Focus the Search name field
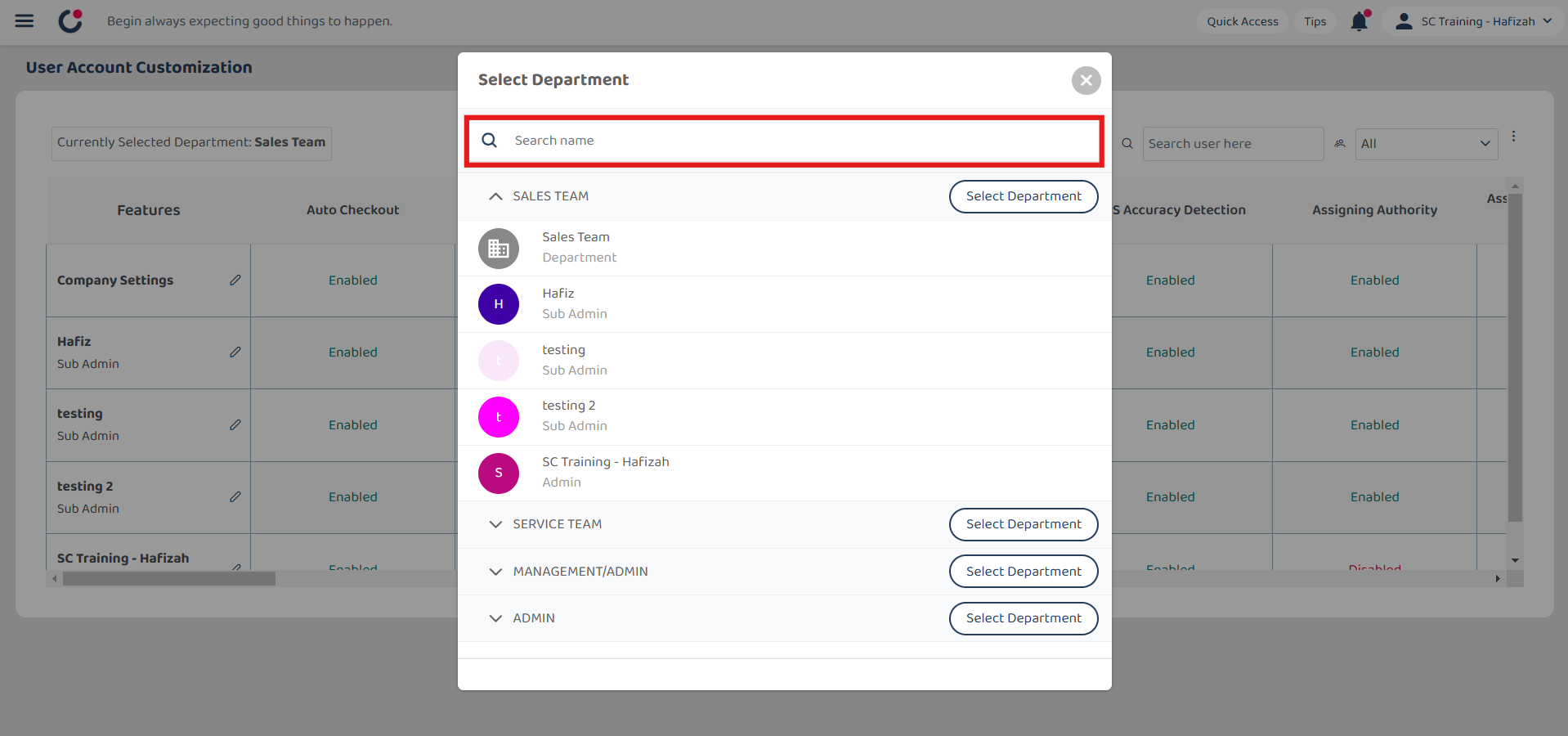This screenshot has height=736, width=1568. pyautogui.click(x=784, y=141)
